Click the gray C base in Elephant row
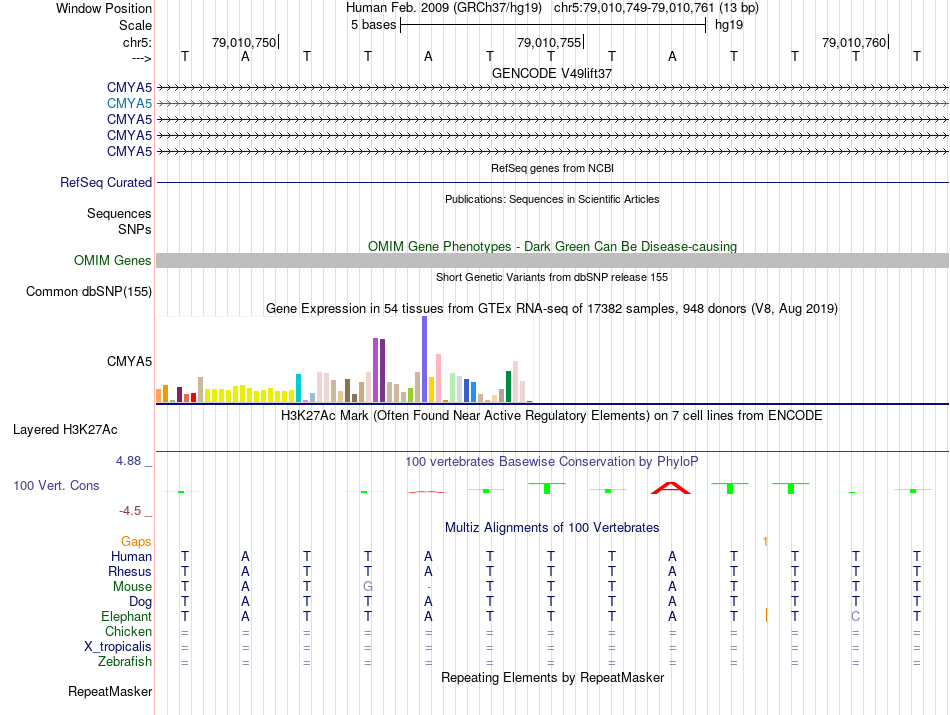950x715 pixels. pos(855,616)
